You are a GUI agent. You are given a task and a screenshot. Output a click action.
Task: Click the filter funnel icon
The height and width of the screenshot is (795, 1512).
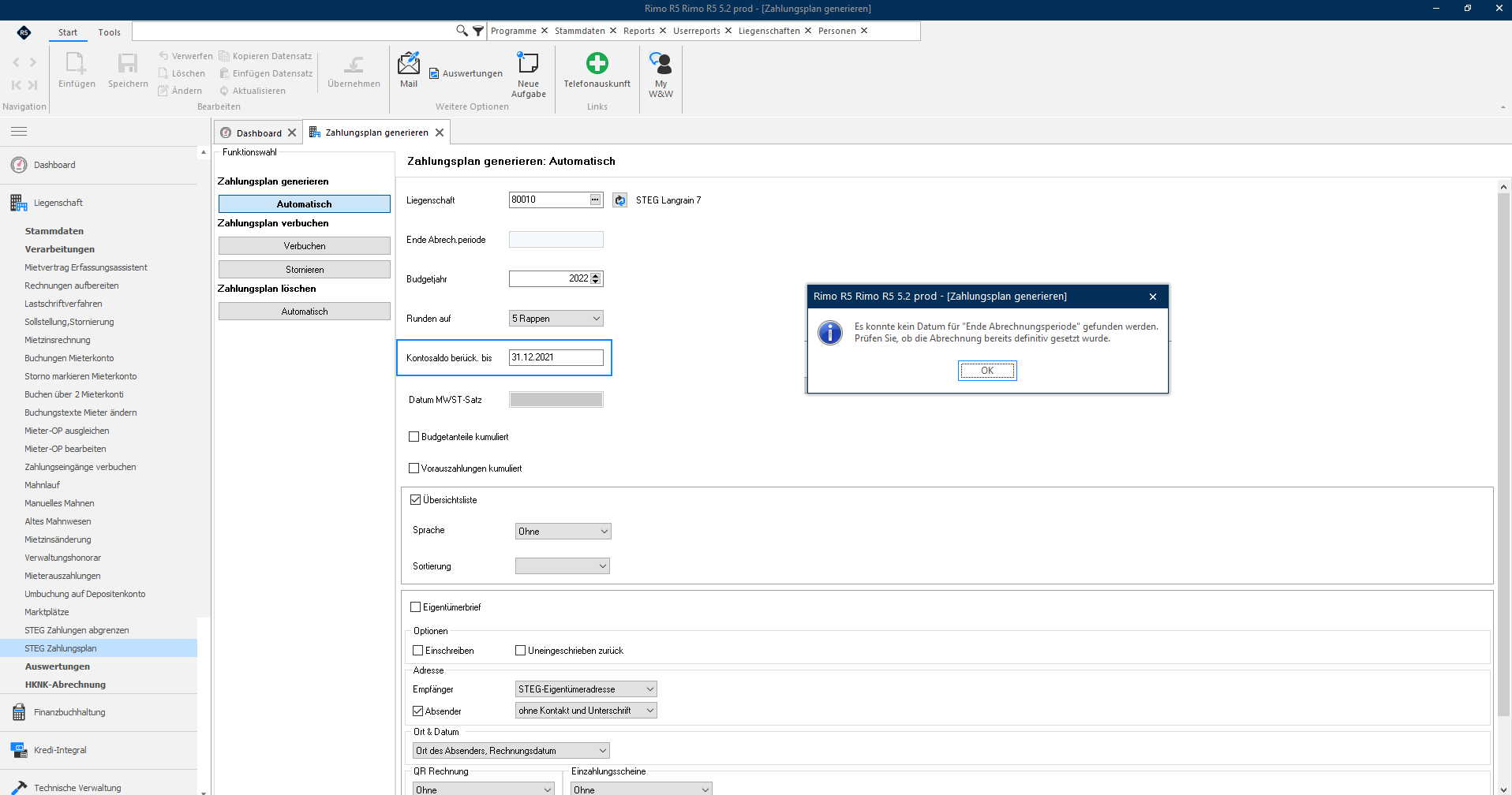[478, 31]
